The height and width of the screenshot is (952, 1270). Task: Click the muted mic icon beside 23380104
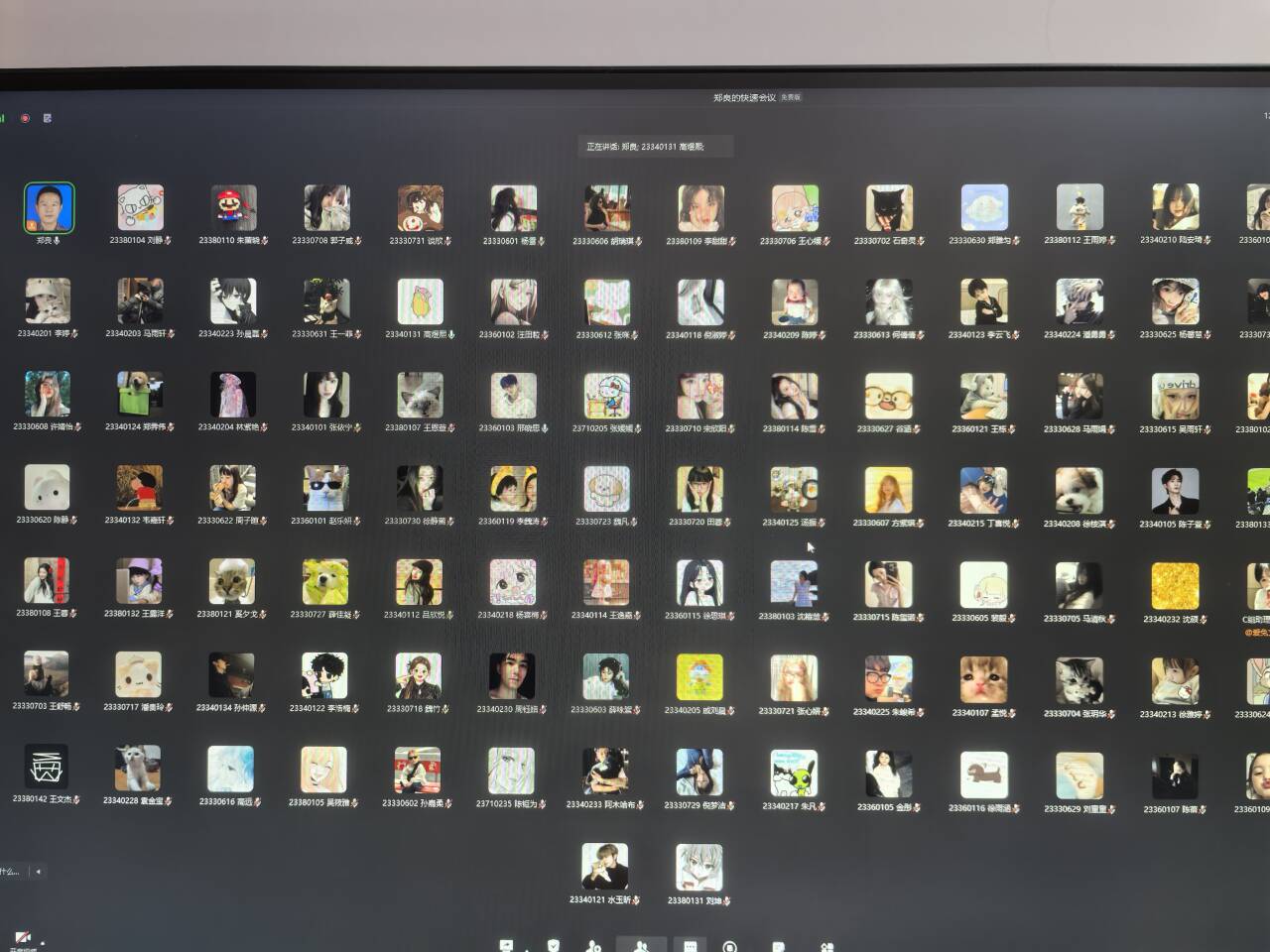pyautogui.click(x=168, y=240)
